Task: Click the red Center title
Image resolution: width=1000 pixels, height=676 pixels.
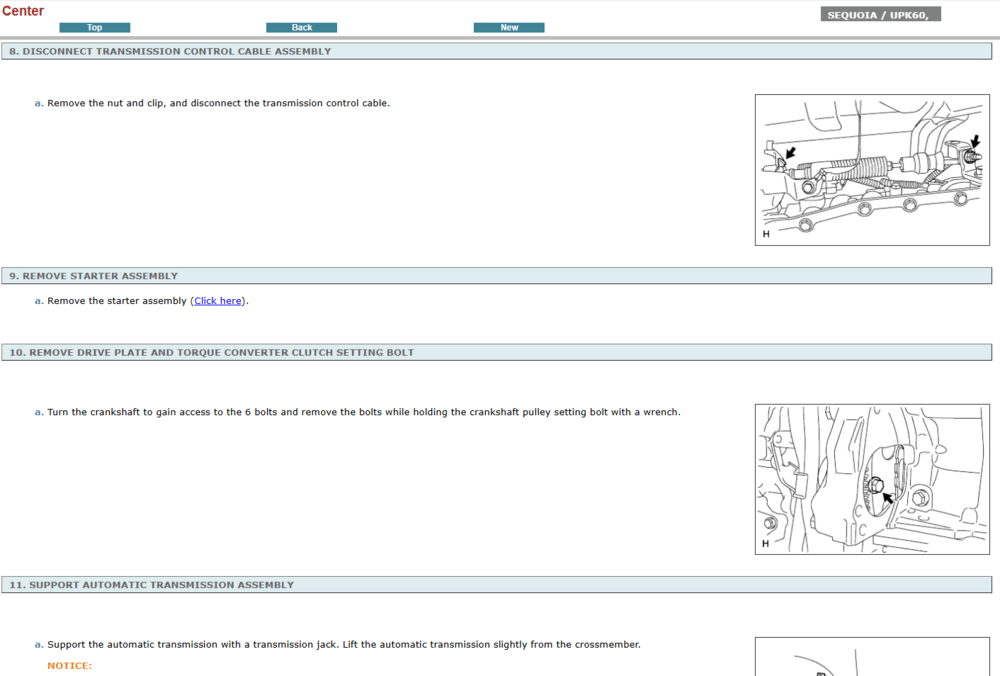Action: (23, 11)
